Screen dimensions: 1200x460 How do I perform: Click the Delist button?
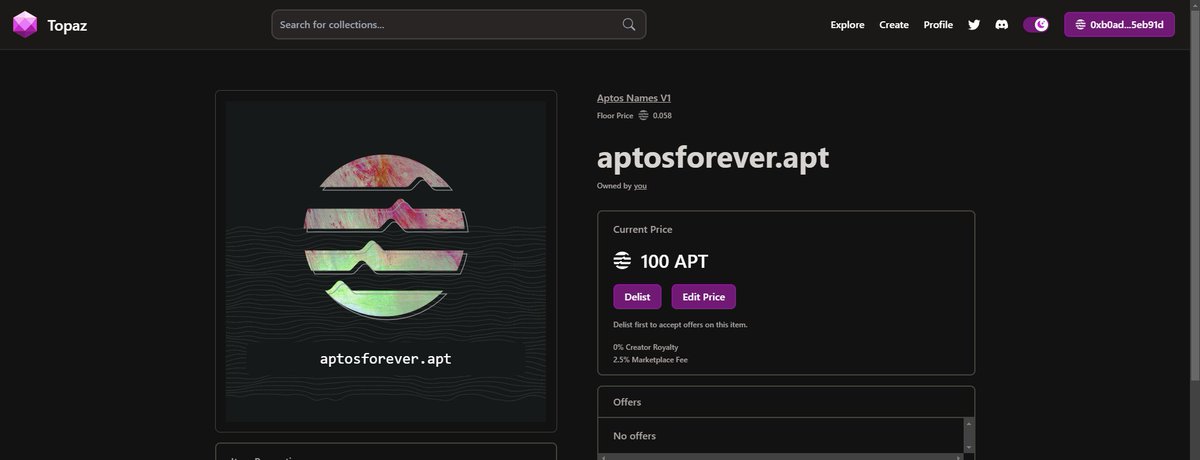pyautogui.click(x=637, y=297)
